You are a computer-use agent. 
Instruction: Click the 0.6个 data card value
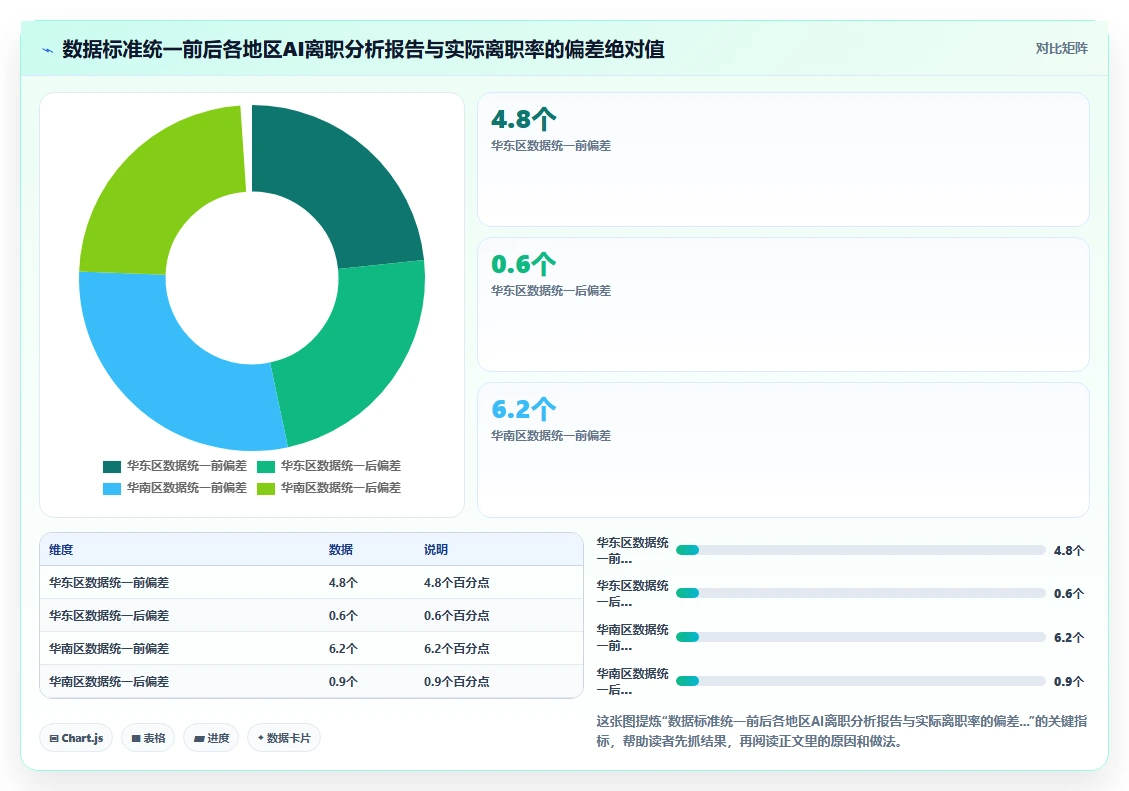523,264
